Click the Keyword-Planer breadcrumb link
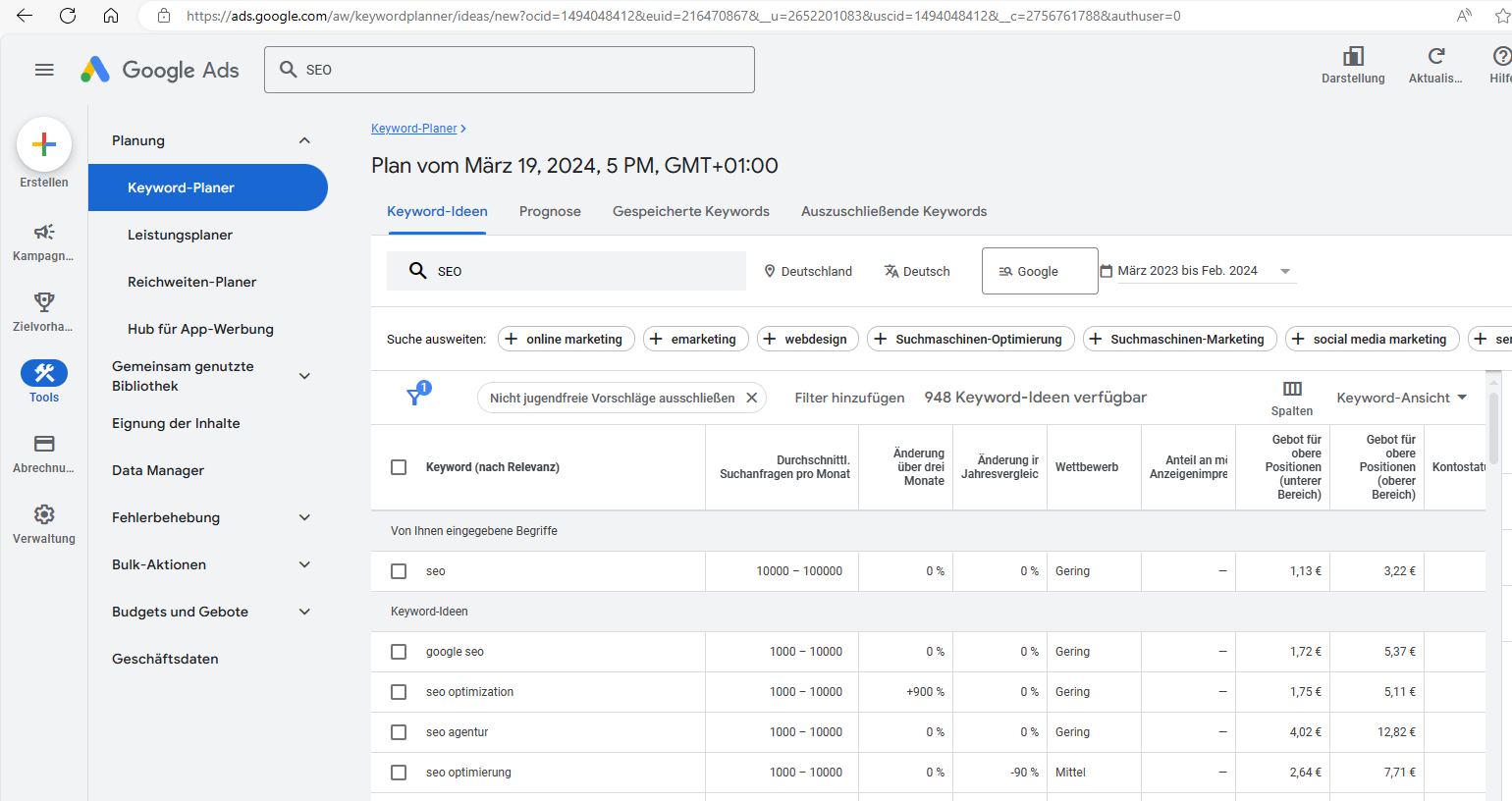This screenshot has width=1512, height=801. (413, 129)
